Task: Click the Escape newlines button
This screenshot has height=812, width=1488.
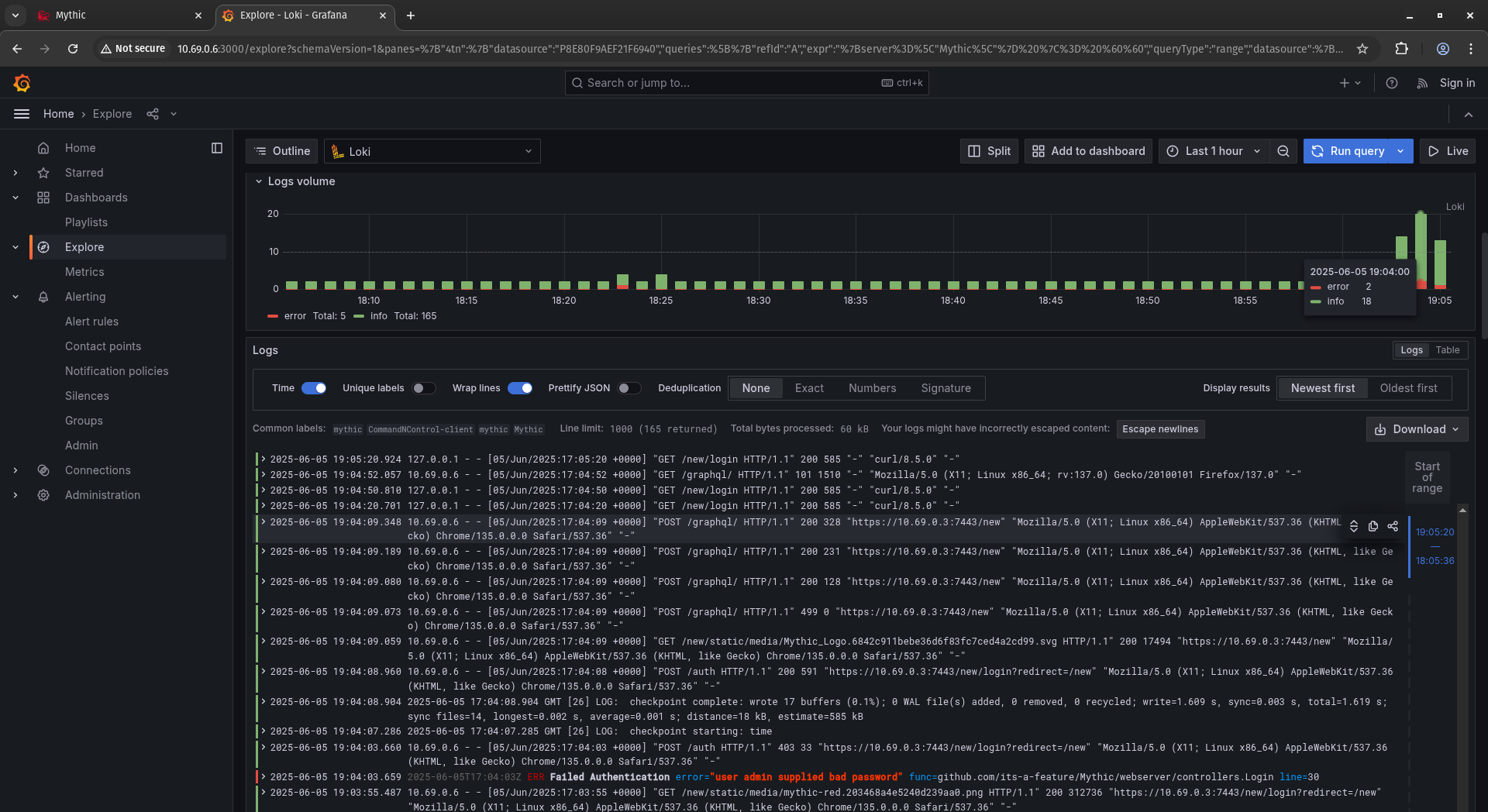Action: tap(1160, 429)
